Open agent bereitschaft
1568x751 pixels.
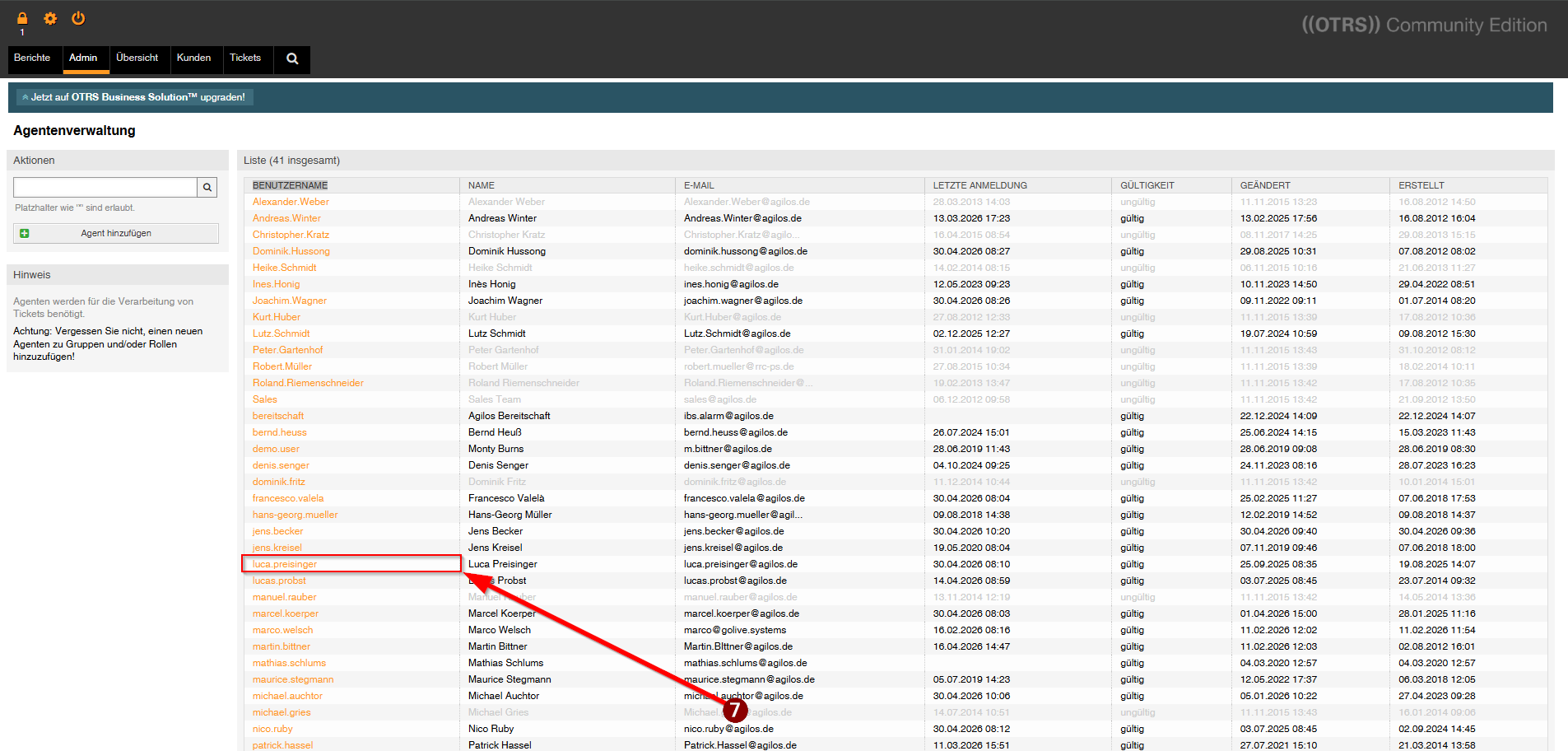point(278,416)
